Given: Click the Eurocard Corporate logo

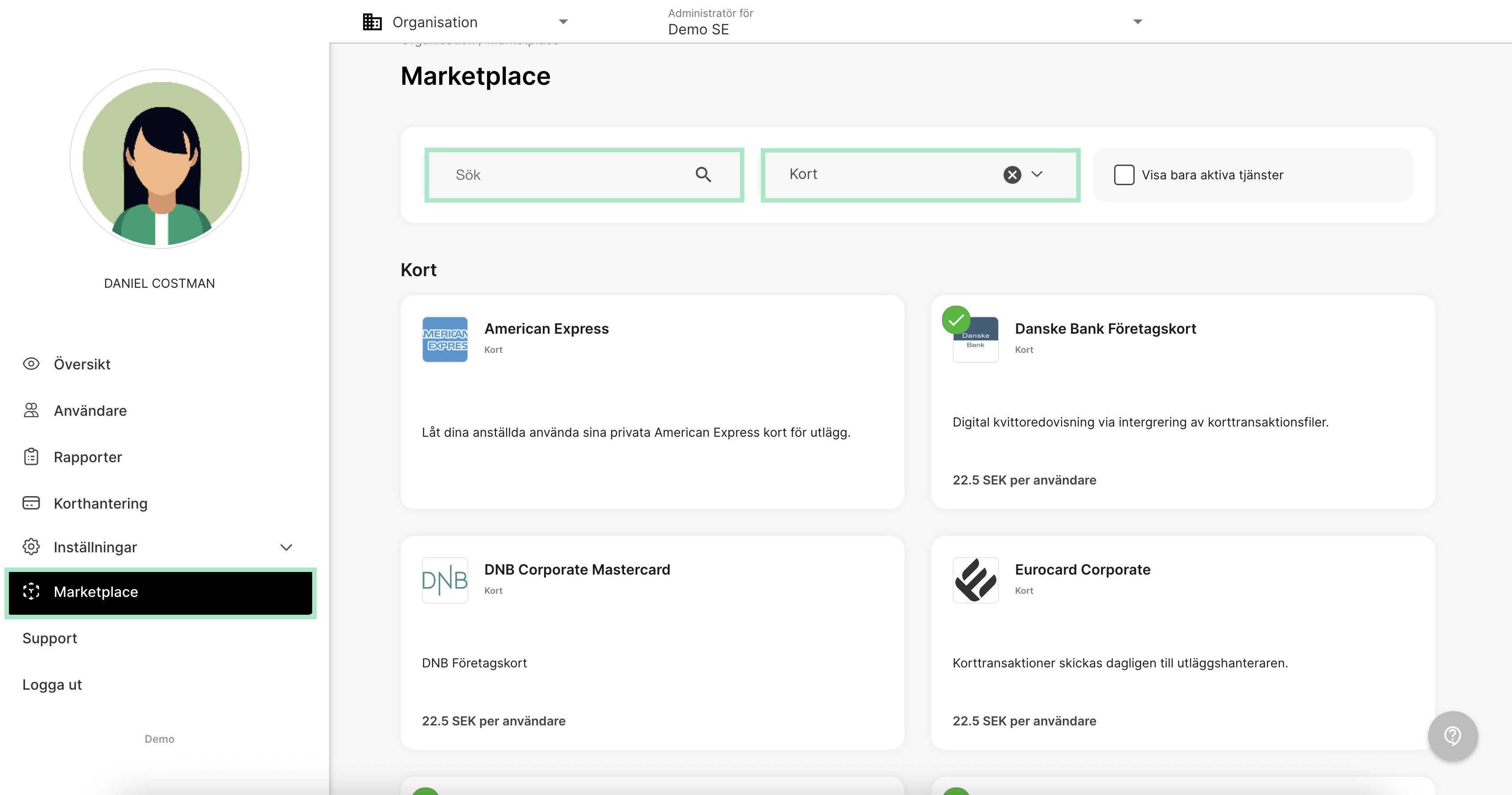Looking at the screenshot, I should (x=975, y=580).
